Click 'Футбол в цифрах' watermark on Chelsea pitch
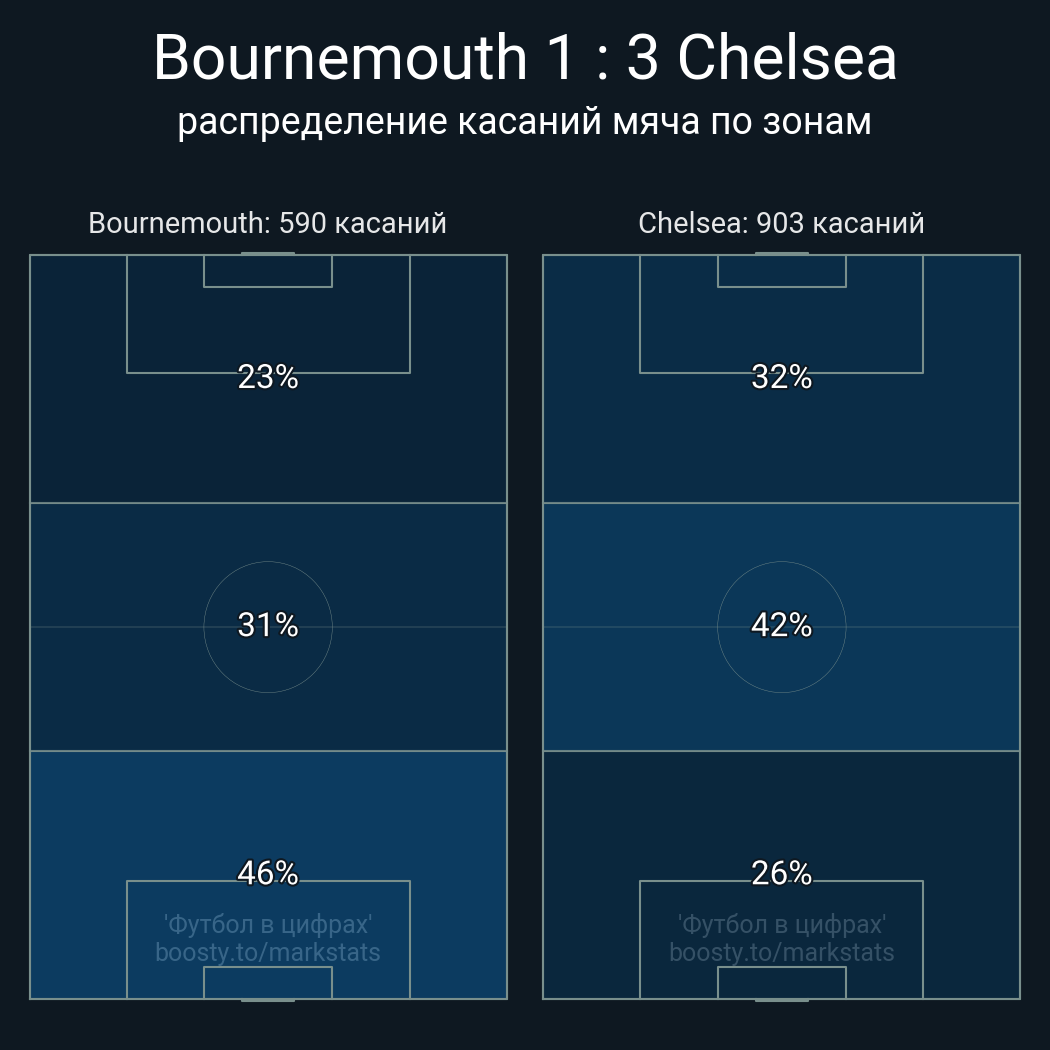This screenshot has width=1050, height=1050. click(x=781, y=923)
